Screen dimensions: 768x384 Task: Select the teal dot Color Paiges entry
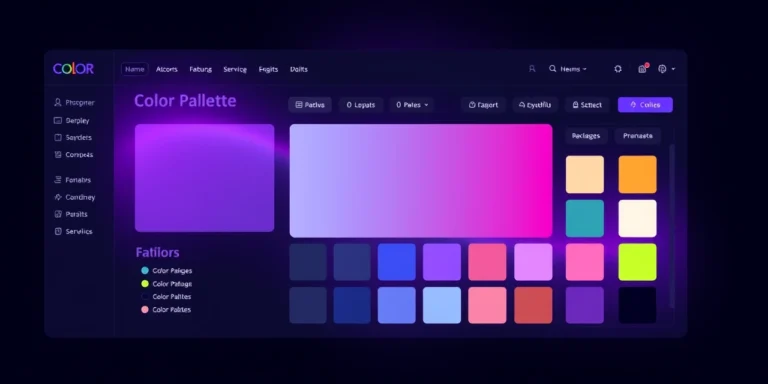pos(167,270)
